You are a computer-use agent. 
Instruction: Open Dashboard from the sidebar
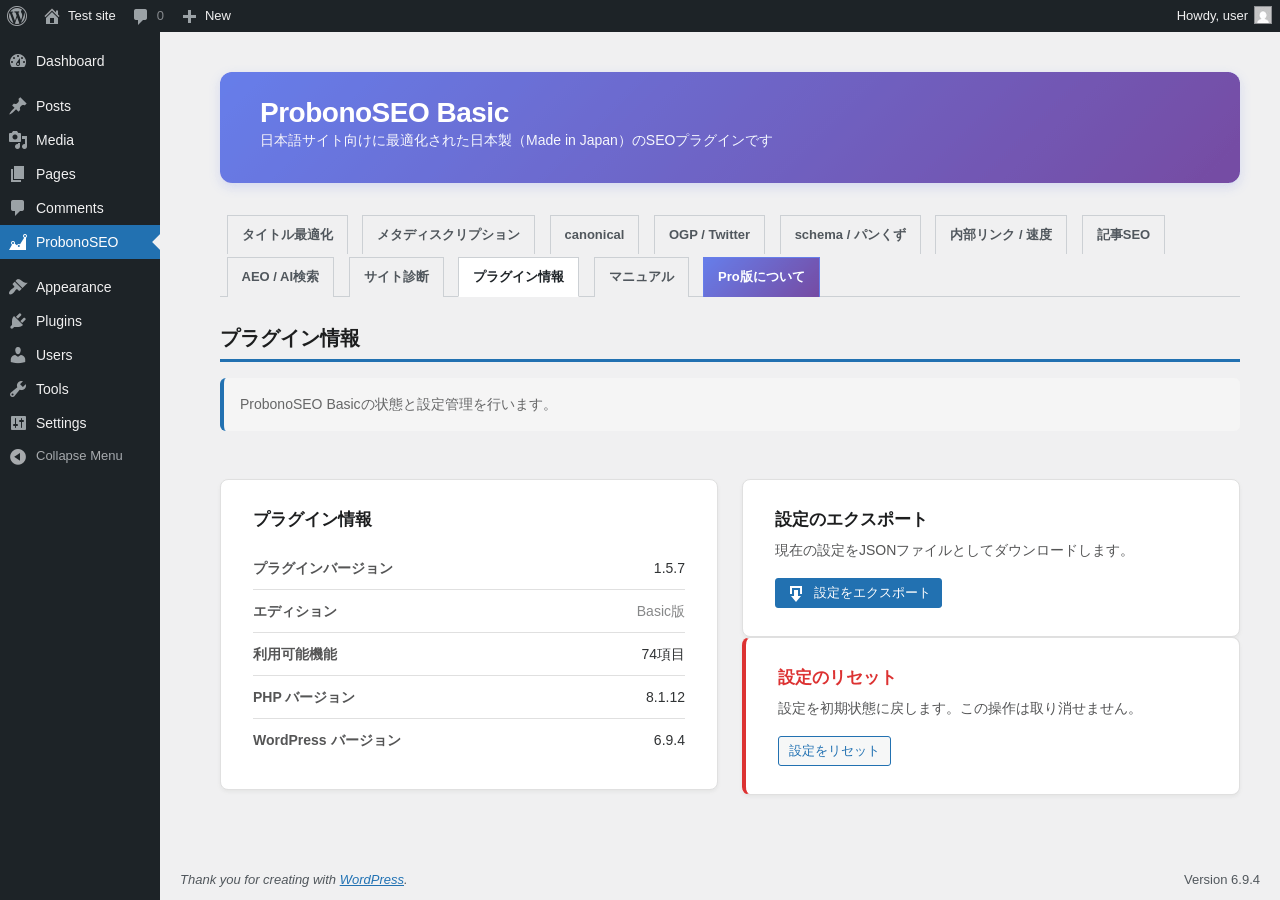70,61
